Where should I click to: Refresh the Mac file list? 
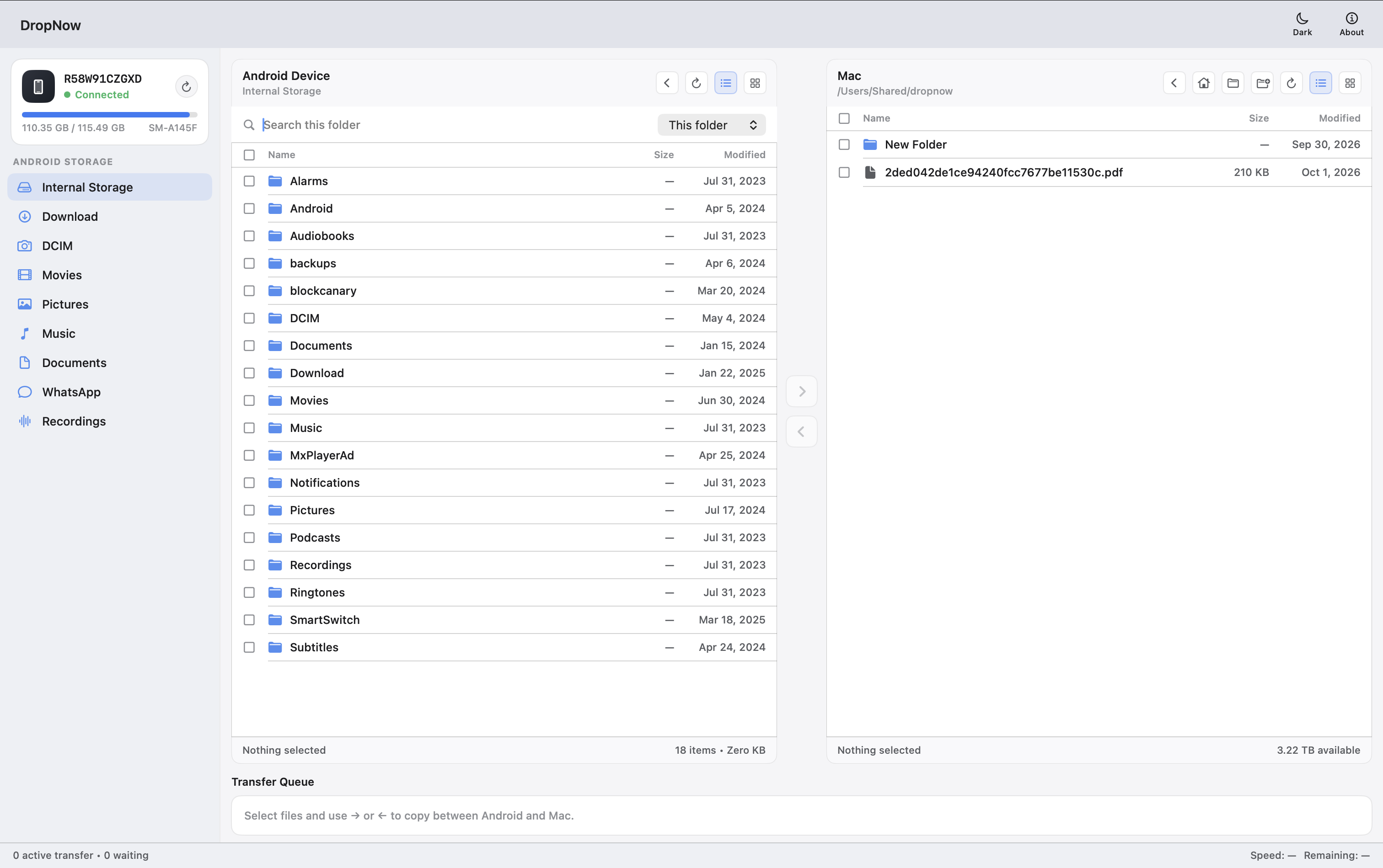[x=1291, y=83]
